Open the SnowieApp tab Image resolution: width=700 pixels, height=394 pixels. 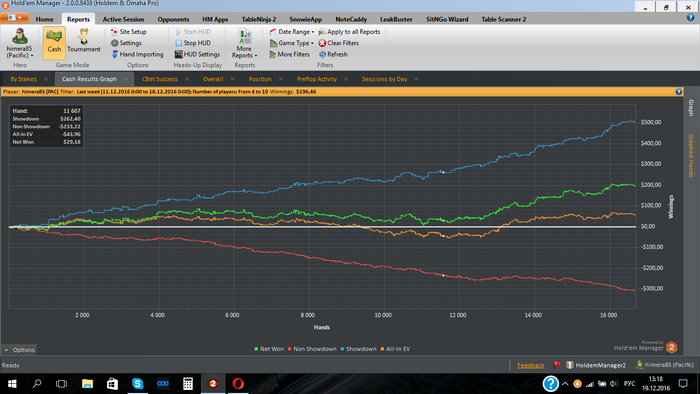(305, 19)
